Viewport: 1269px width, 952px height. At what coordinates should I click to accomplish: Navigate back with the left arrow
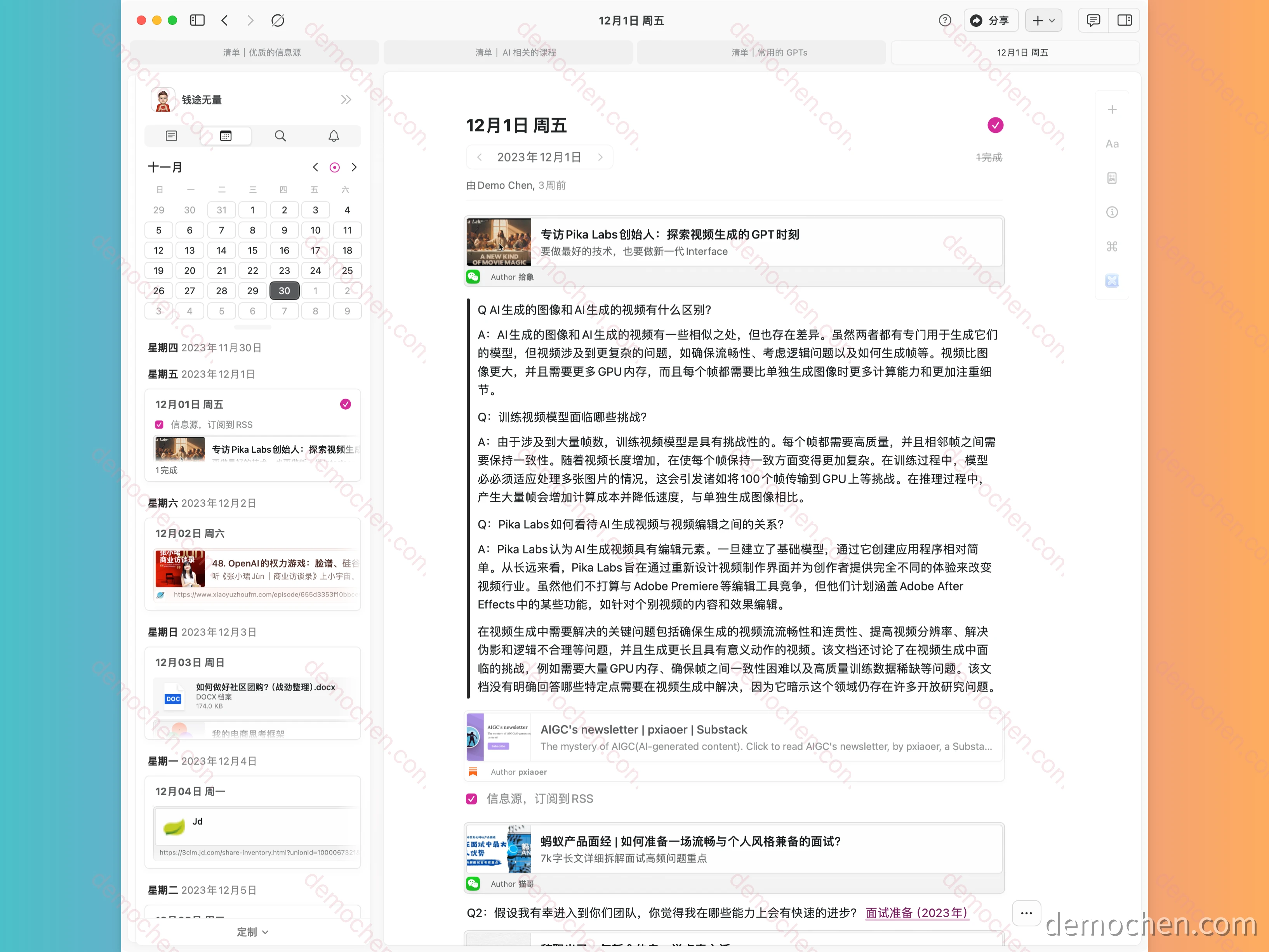(225, 21)
